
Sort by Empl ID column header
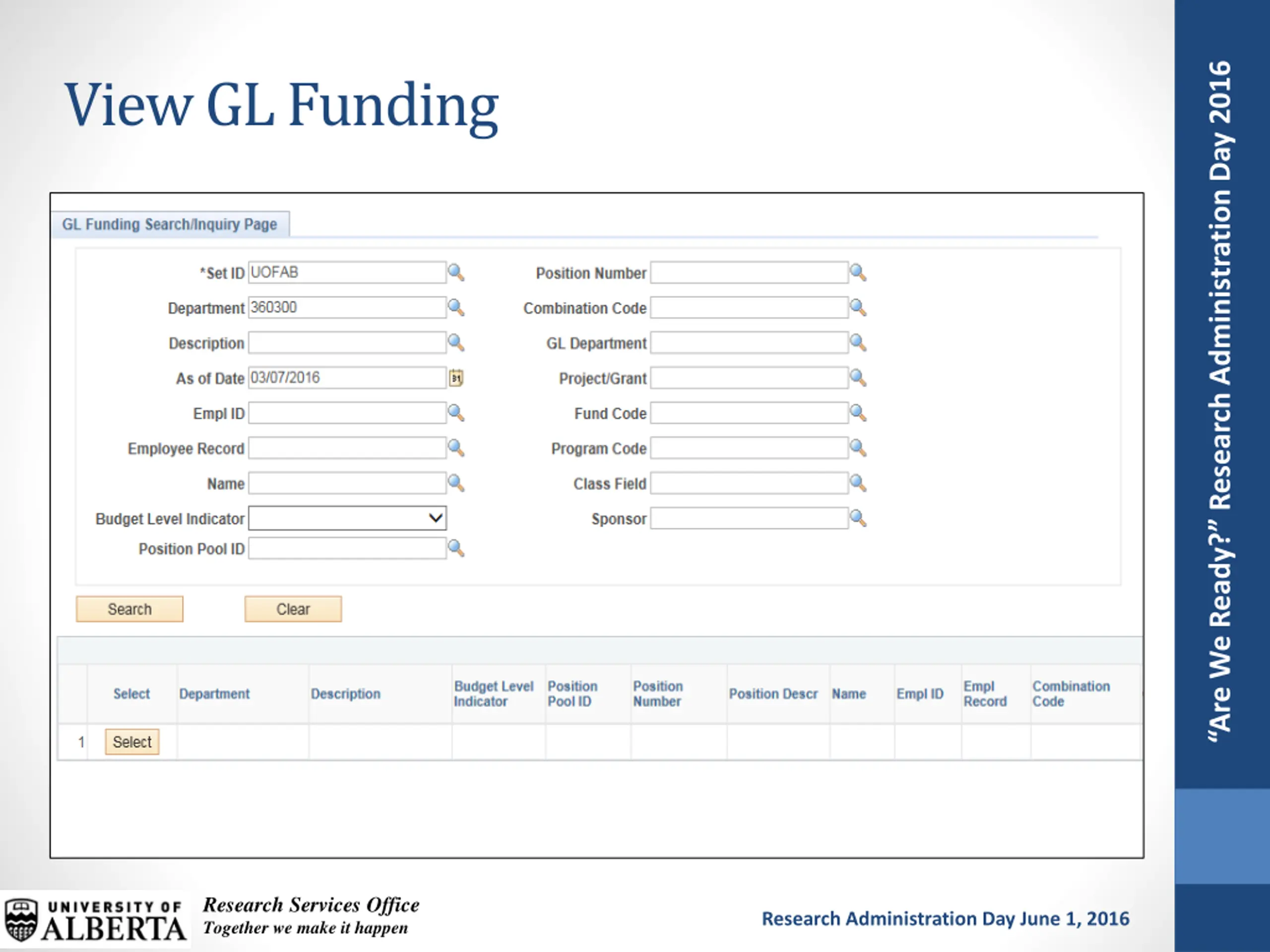coord(920,694)
